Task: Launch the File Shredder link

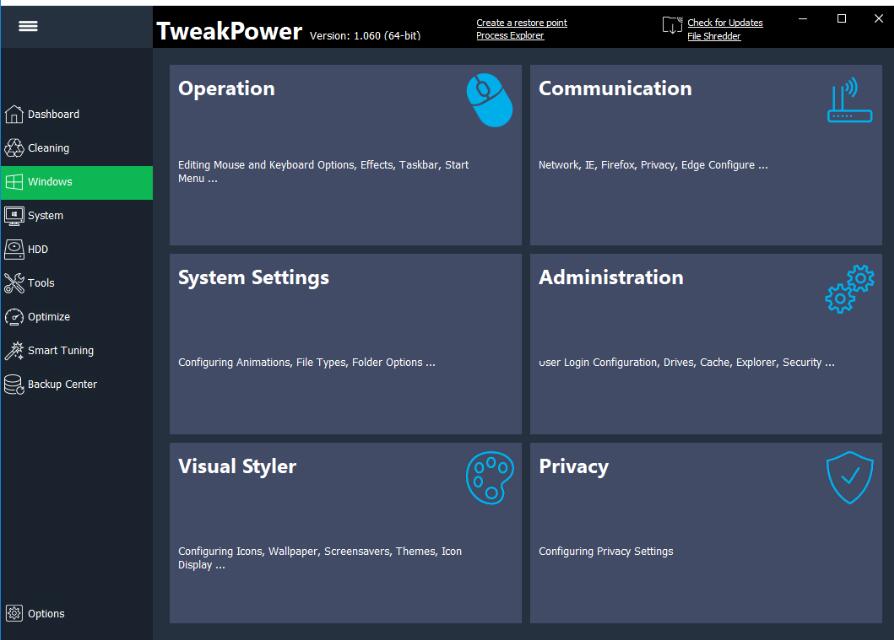Action: (x=714, y=36)
